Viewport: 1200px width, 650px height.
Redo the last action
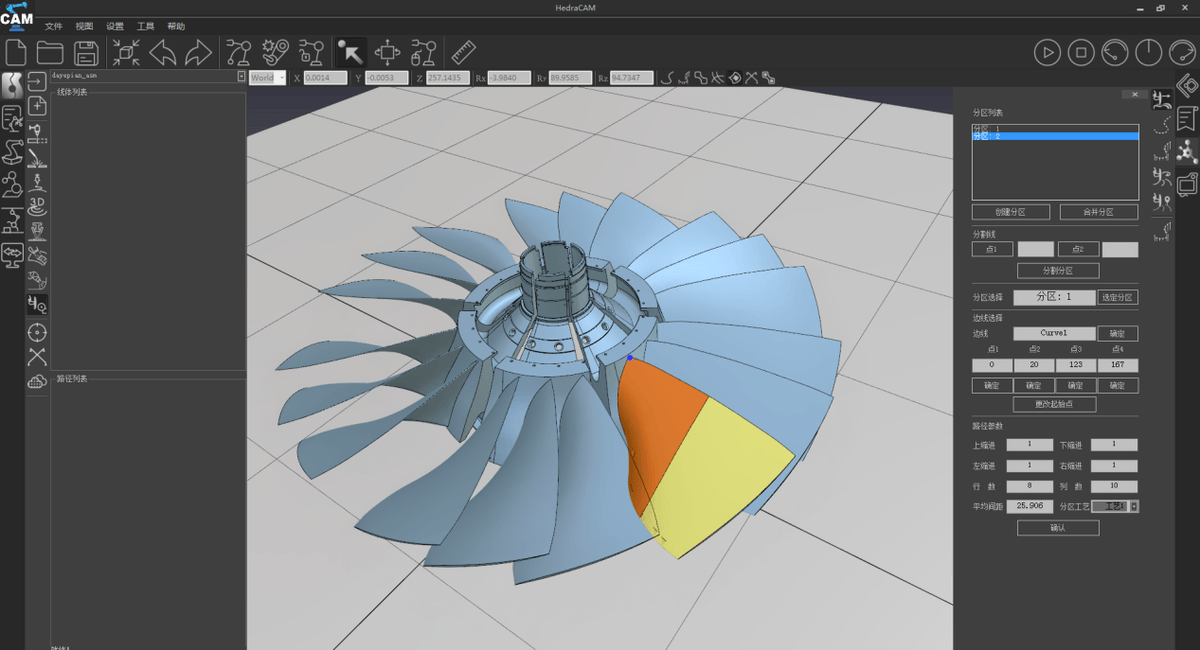click(199, 52)
